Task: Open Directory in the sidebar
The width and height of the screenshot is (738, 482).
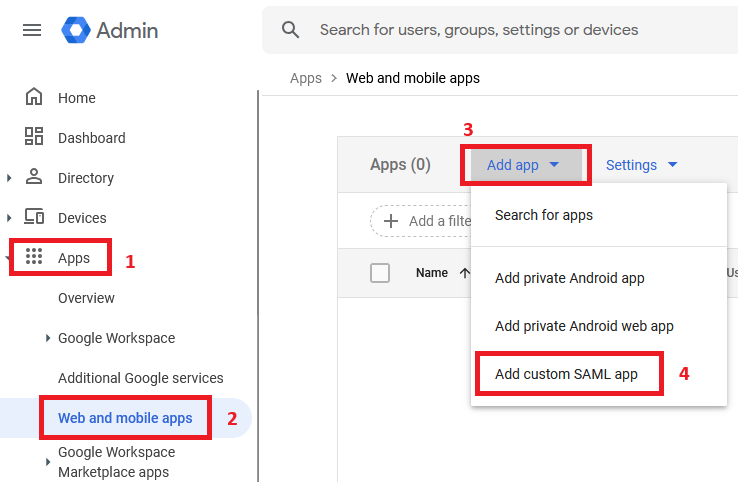Action: point(86,178)
